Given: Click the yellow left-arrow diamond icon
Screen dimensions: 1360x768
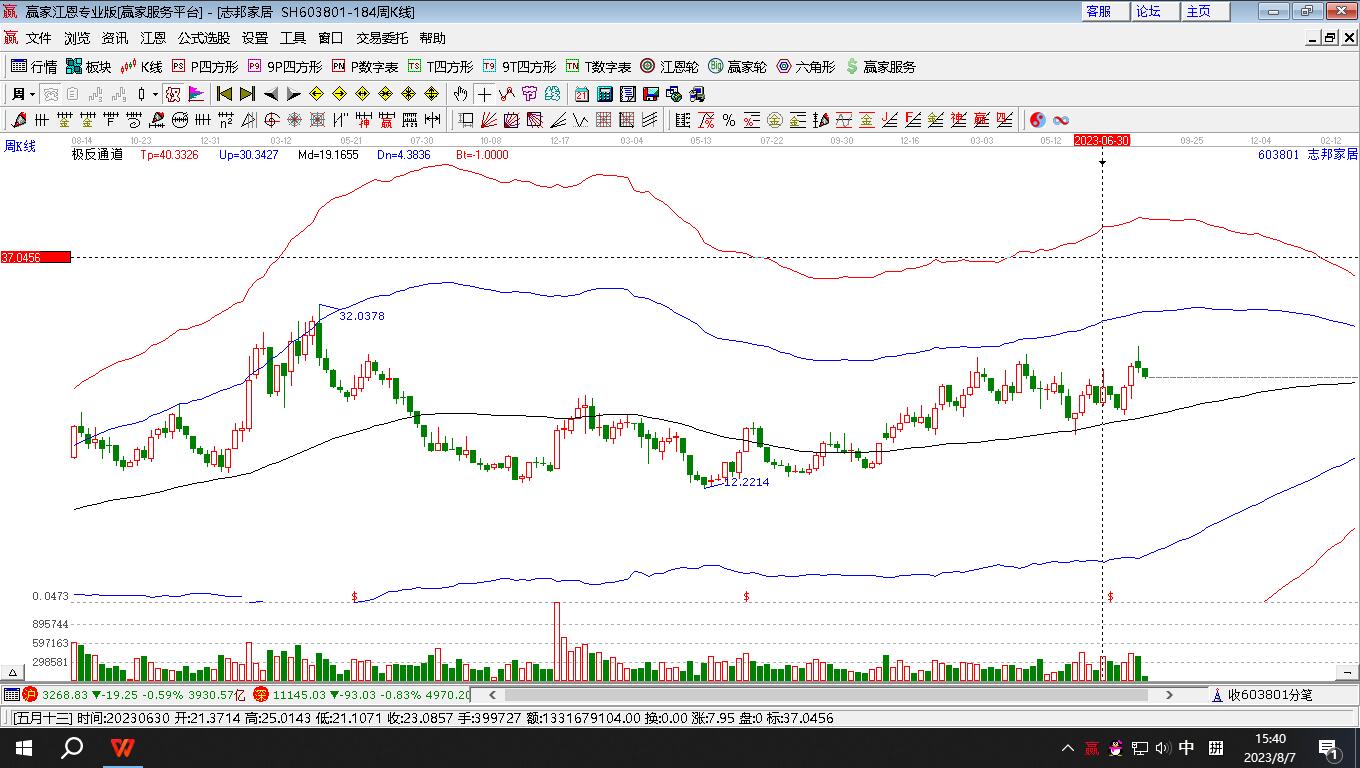Looking at the screenshot, I should click(x=316, y=94).
